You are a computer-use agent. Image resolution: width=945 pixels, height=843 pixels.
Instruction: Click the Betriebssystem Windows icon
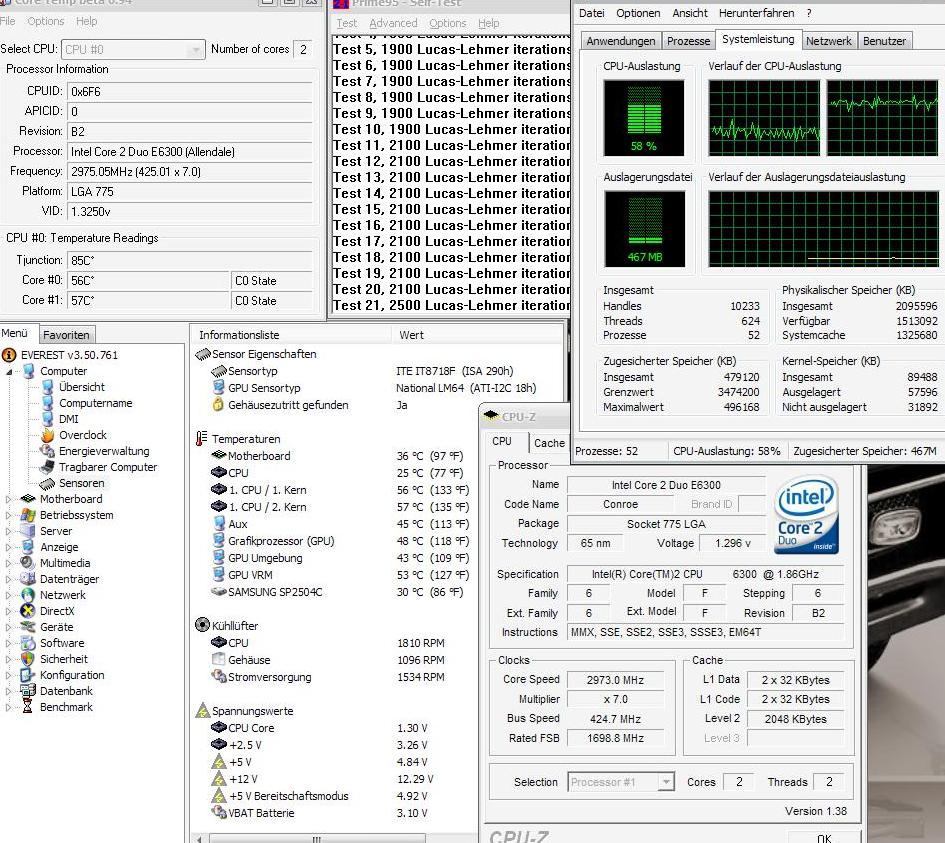(28, 515)
